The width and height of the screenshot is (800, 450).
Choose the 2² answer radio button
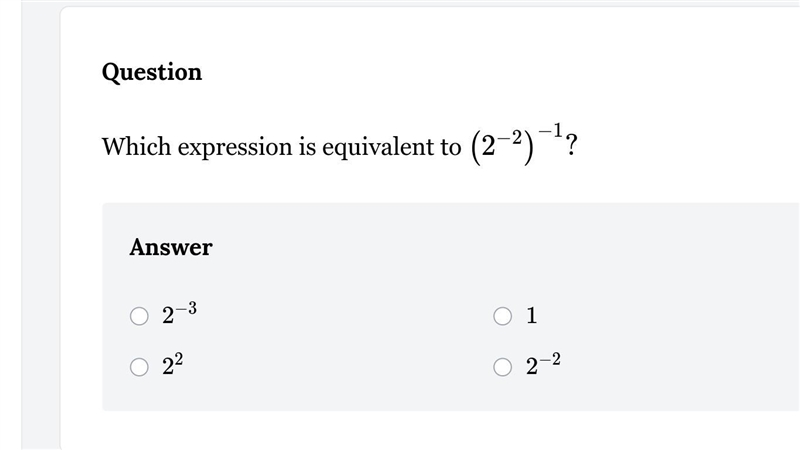tap(139, 367)
